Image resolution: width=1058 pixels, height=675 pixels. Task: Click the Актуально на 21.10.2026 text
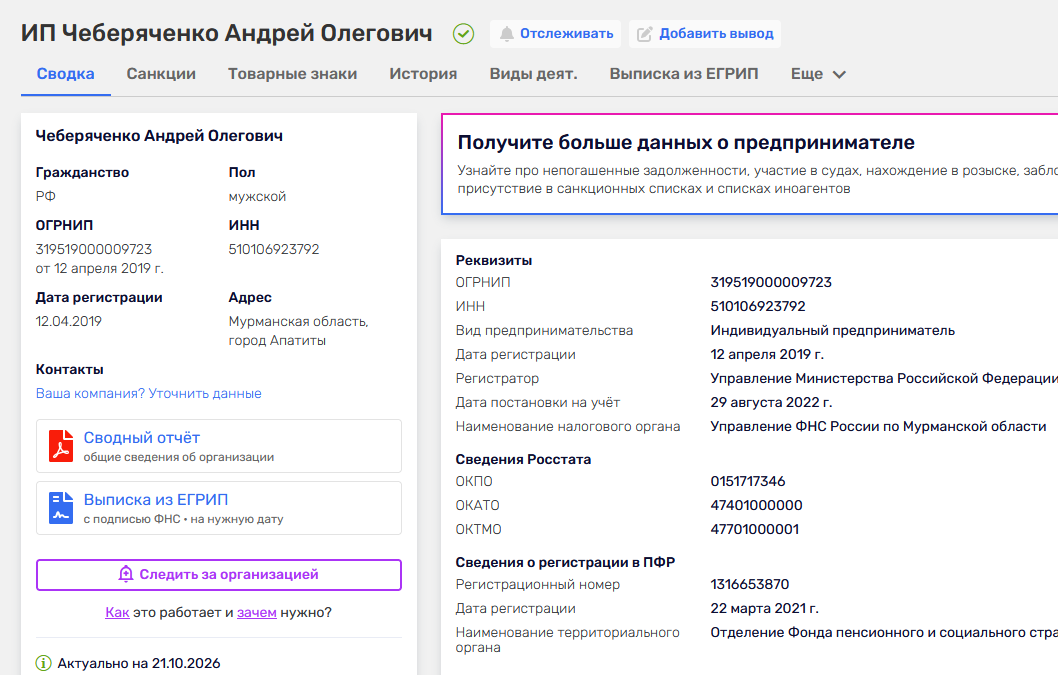pos(139,664)
